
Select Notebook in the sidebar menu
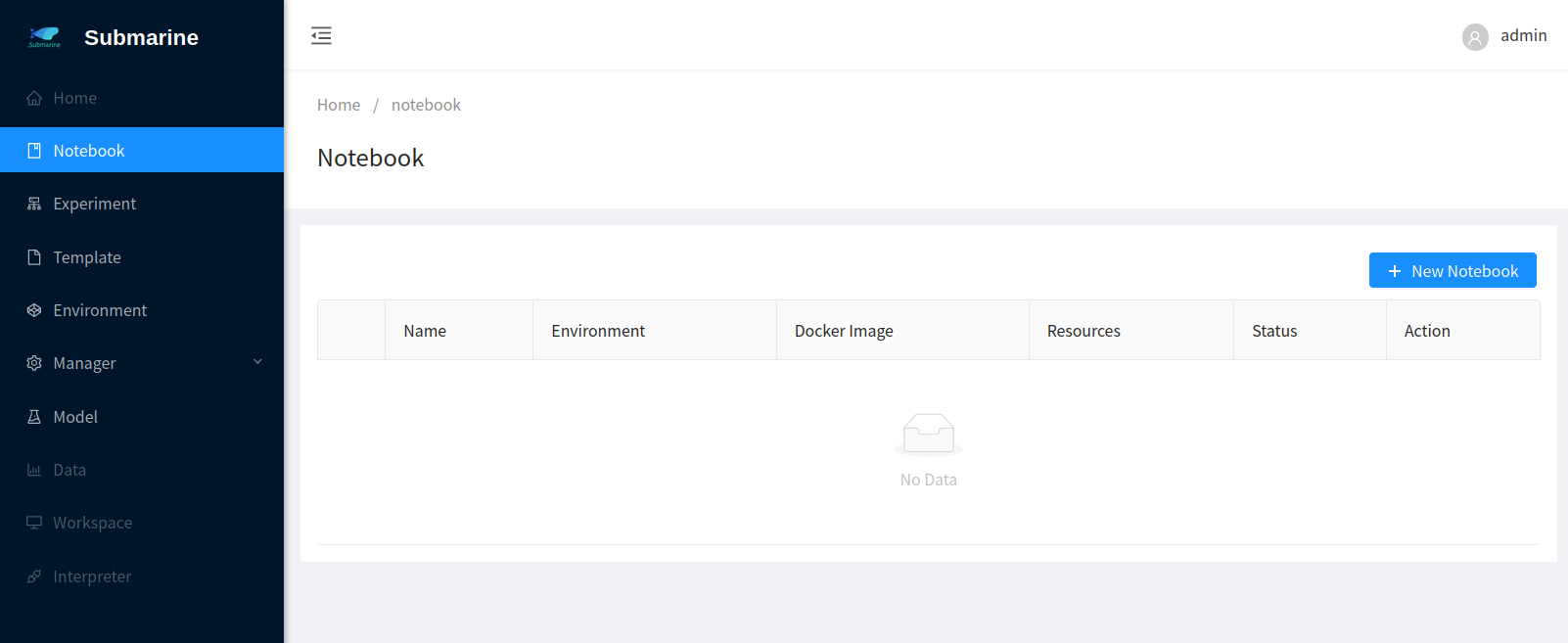[x=89, y=151]
